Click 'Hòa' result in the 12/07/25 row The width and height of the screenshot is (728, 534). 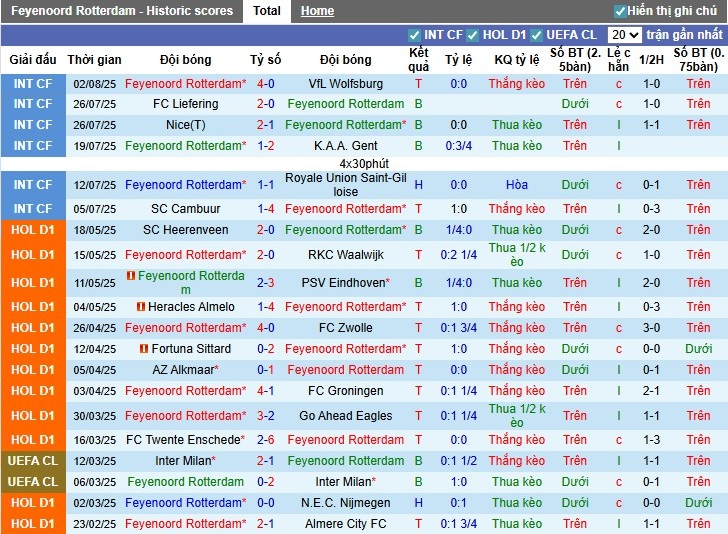517,185
